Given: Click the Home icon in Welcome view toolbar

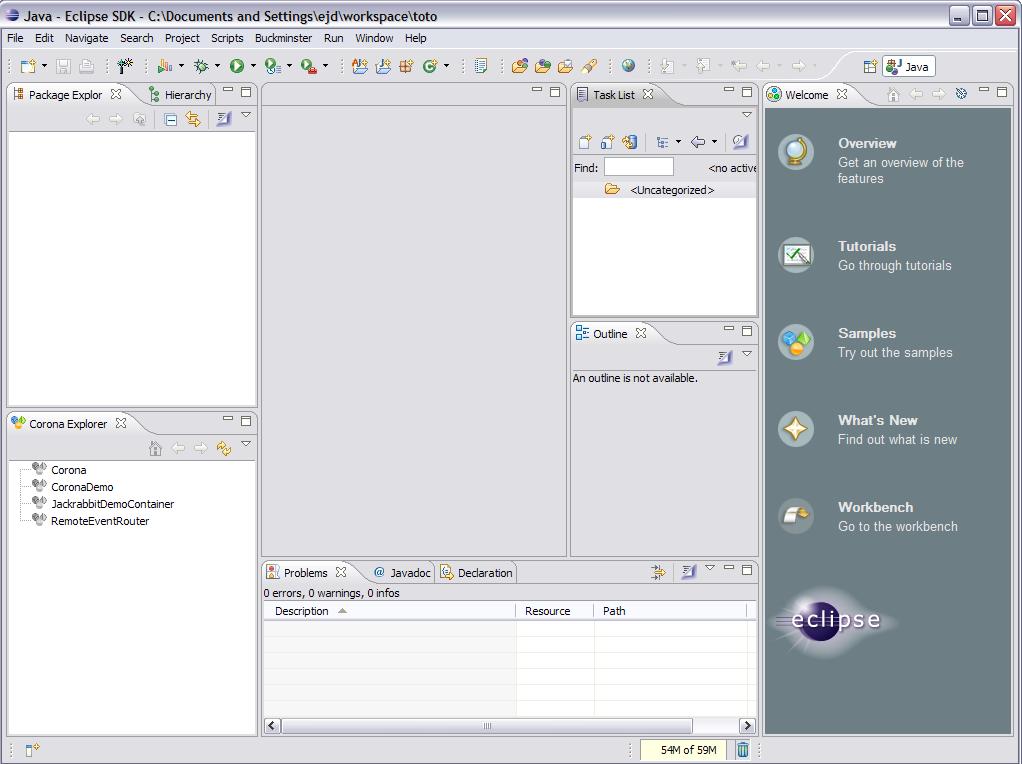Looking at the screenshot, I should (x=893, y=95).
